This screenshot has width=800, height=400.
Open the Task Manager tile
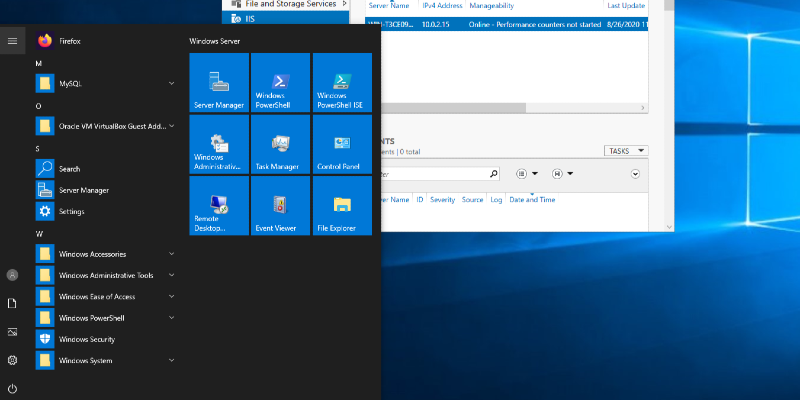pos(281,144)
